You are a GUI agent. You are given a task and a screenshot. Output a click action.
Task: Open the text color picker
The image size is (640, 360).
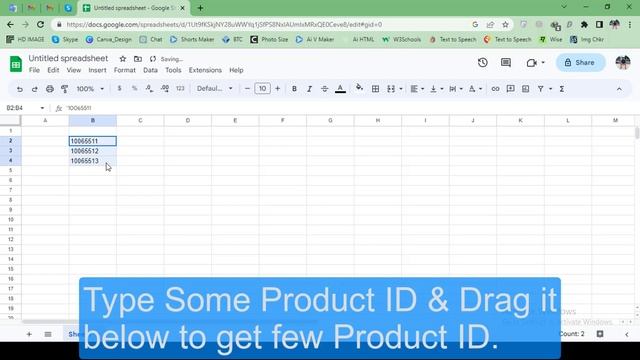coord(340,89)
